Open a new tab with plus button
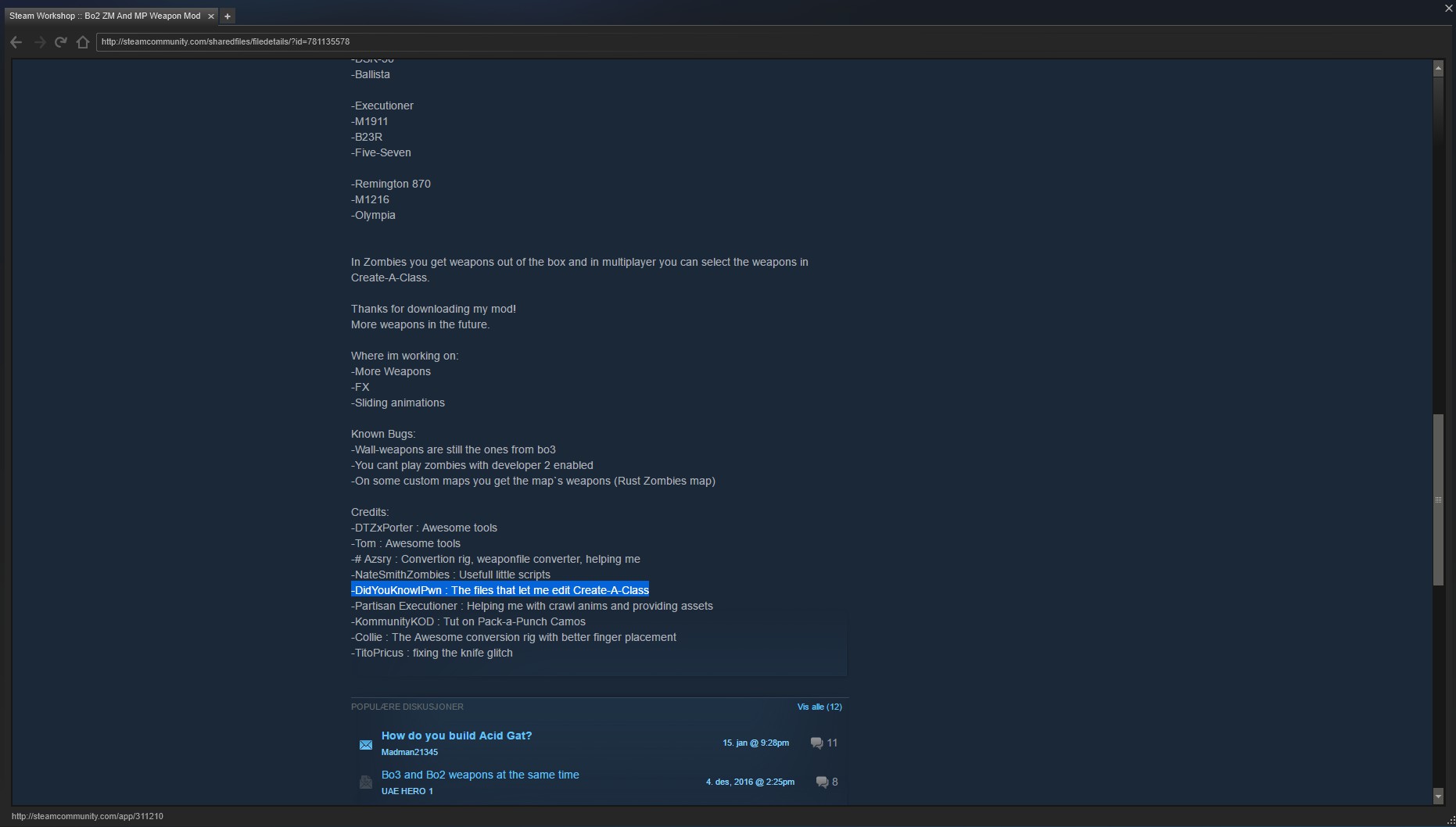This screenshot has width=1456, height=827. click(228, 16)
